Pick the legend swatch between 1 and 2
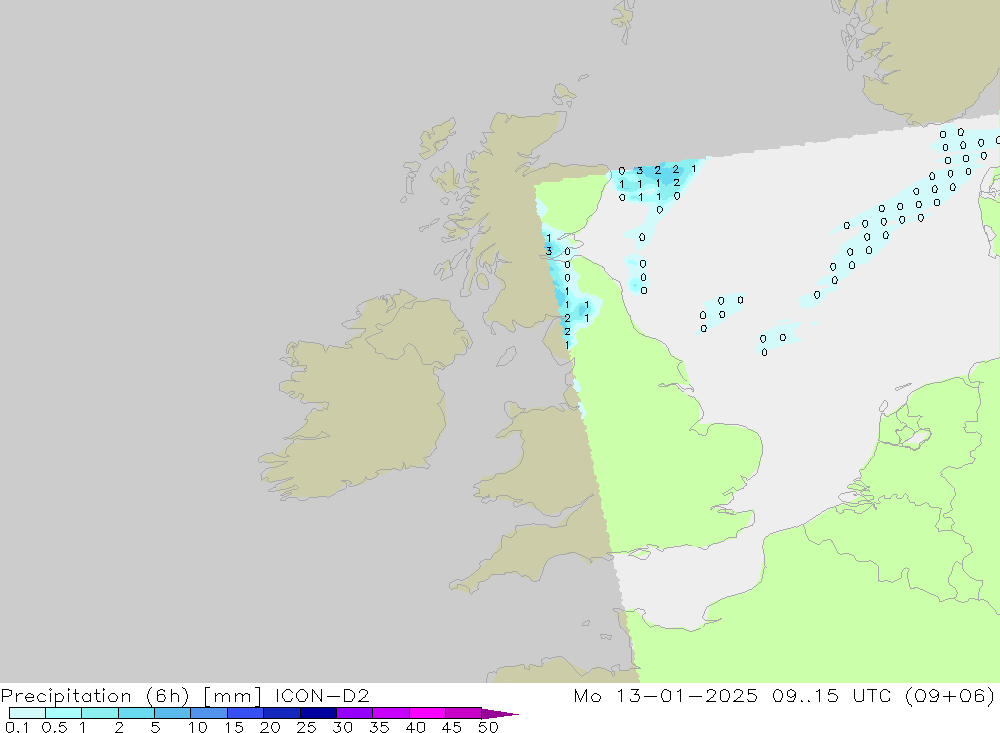This screenshot has height=733, width=1000. (x=99, y=713)
